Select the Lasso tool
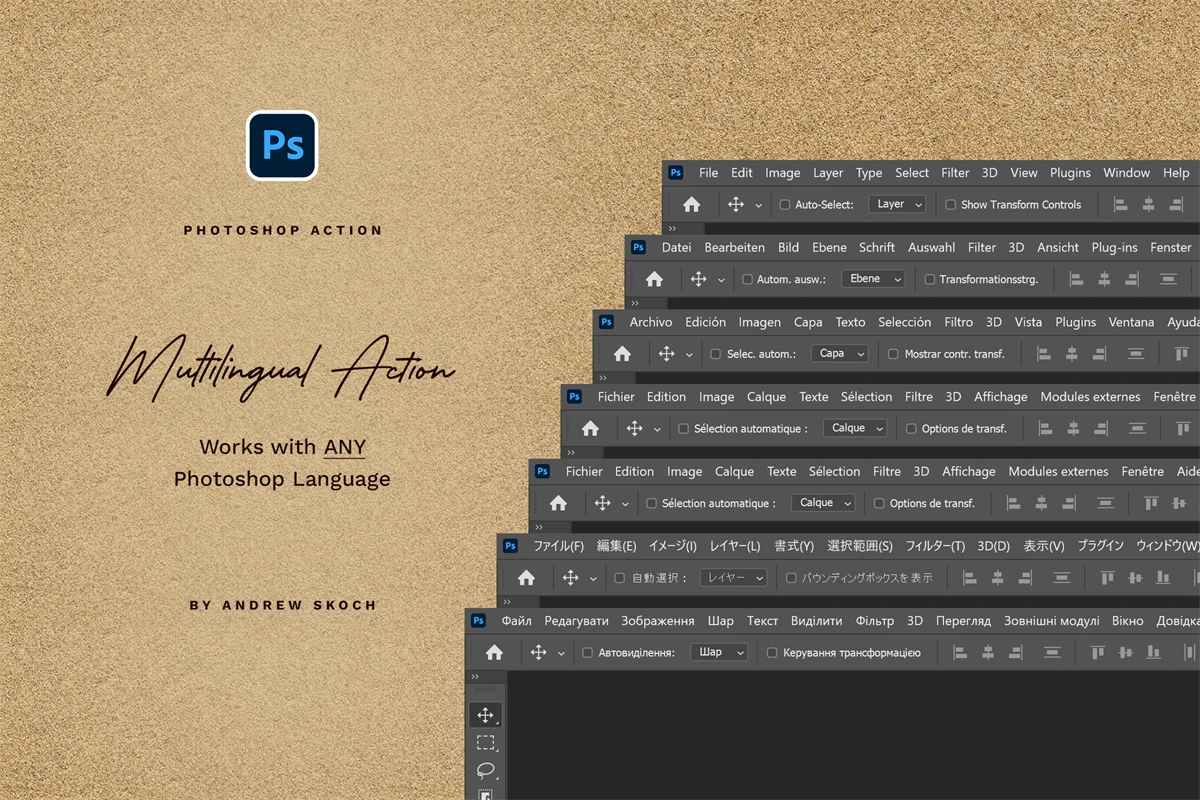 pos(485,771)
